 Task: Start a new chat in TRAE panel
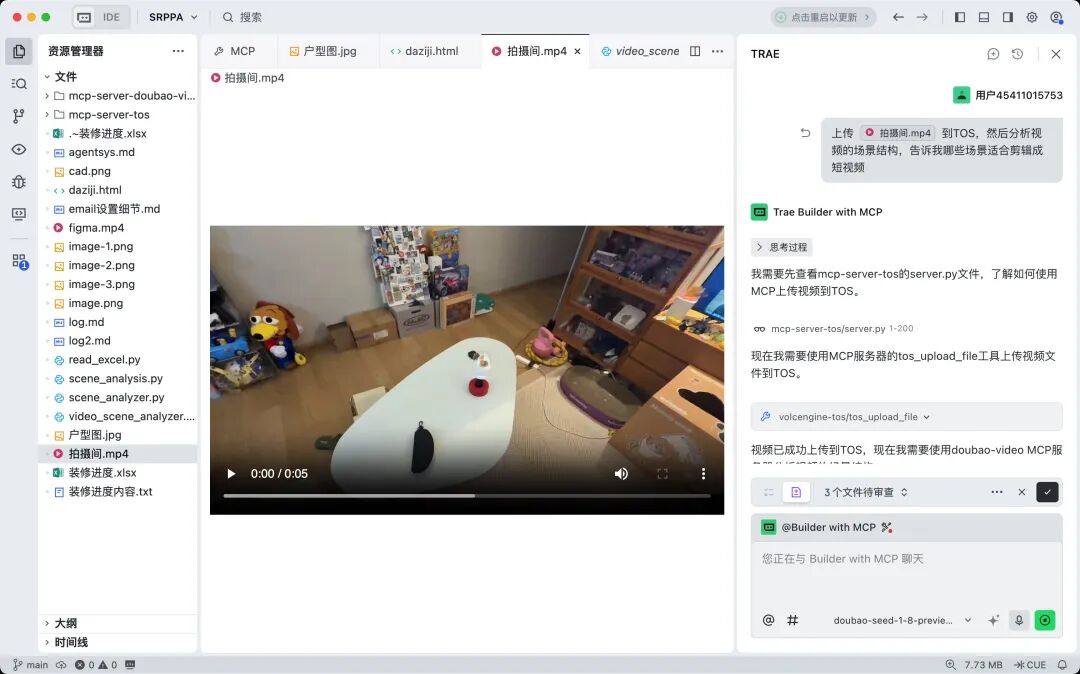click(993, 54)
